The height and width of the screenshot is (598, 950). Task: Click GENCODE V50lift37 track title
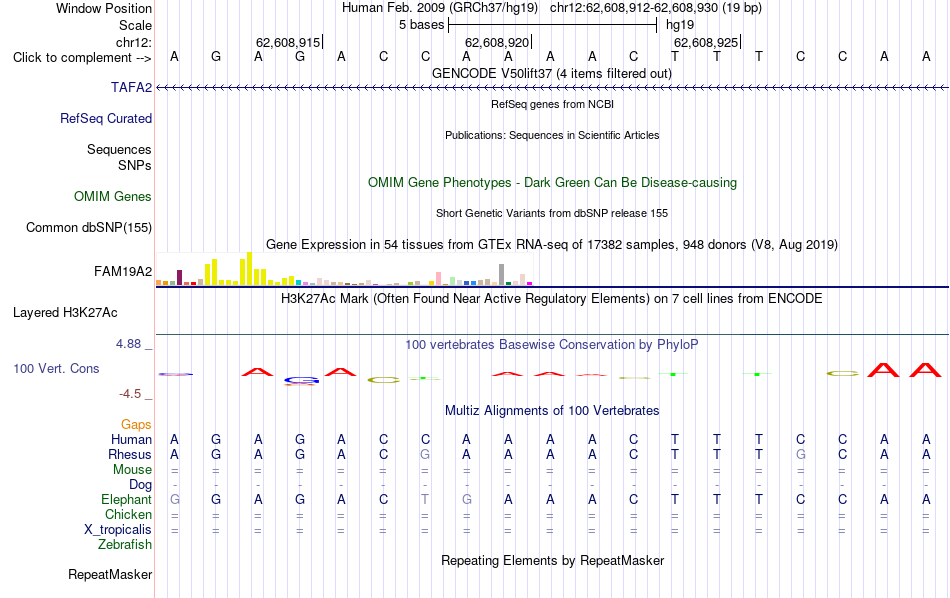coord(552,73)
